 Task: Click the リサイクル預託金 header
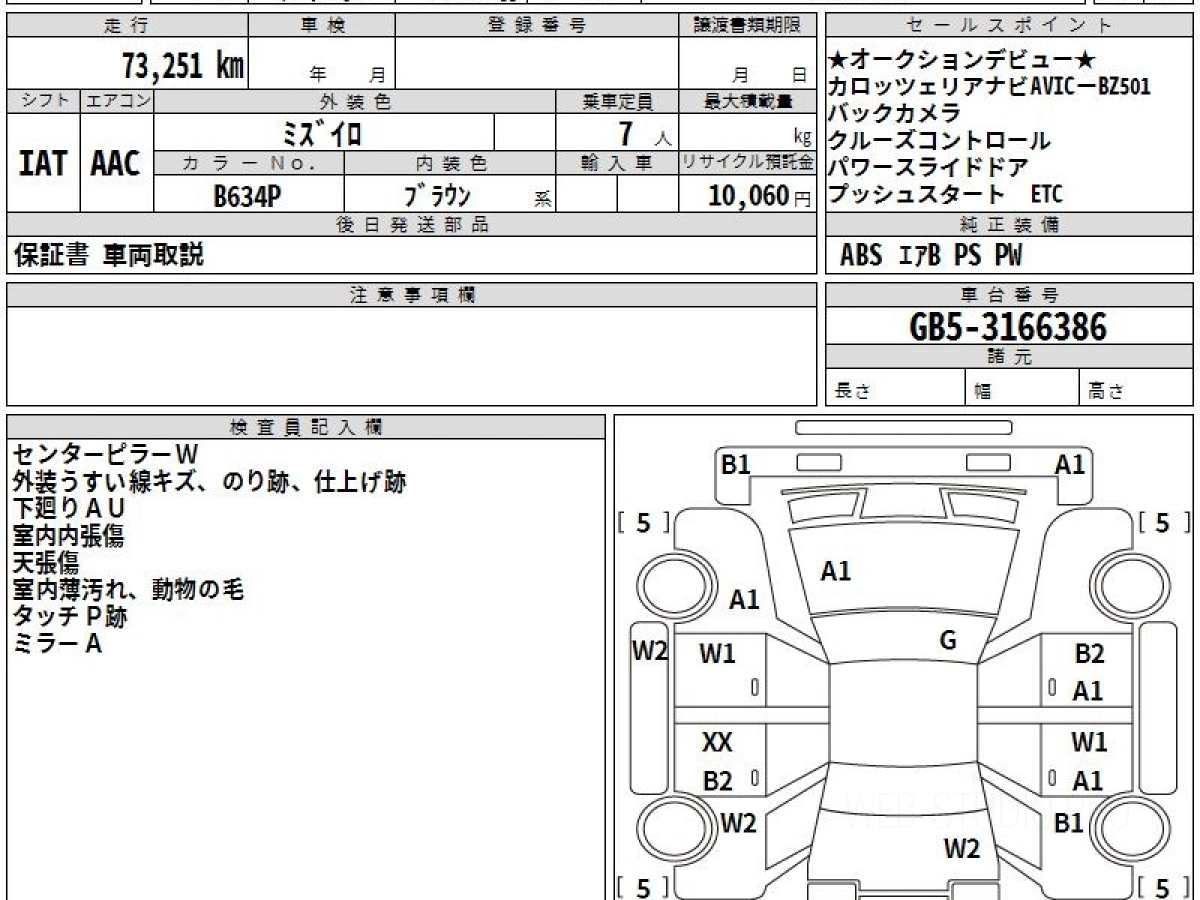pyautogui.click(x=747, y=163)
